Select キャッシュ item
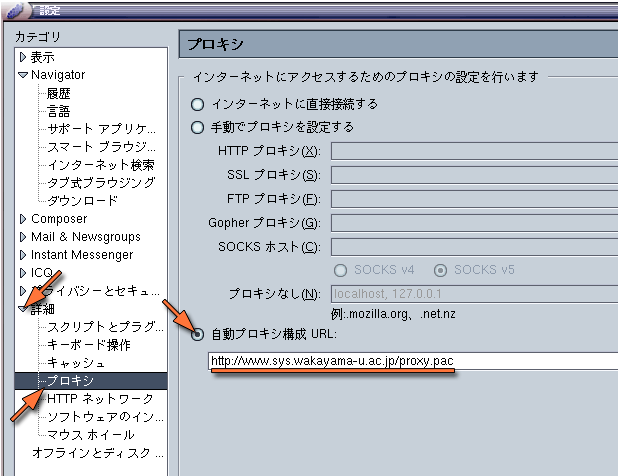The height and width of the screenshot is (476, 618). (76, 363)
